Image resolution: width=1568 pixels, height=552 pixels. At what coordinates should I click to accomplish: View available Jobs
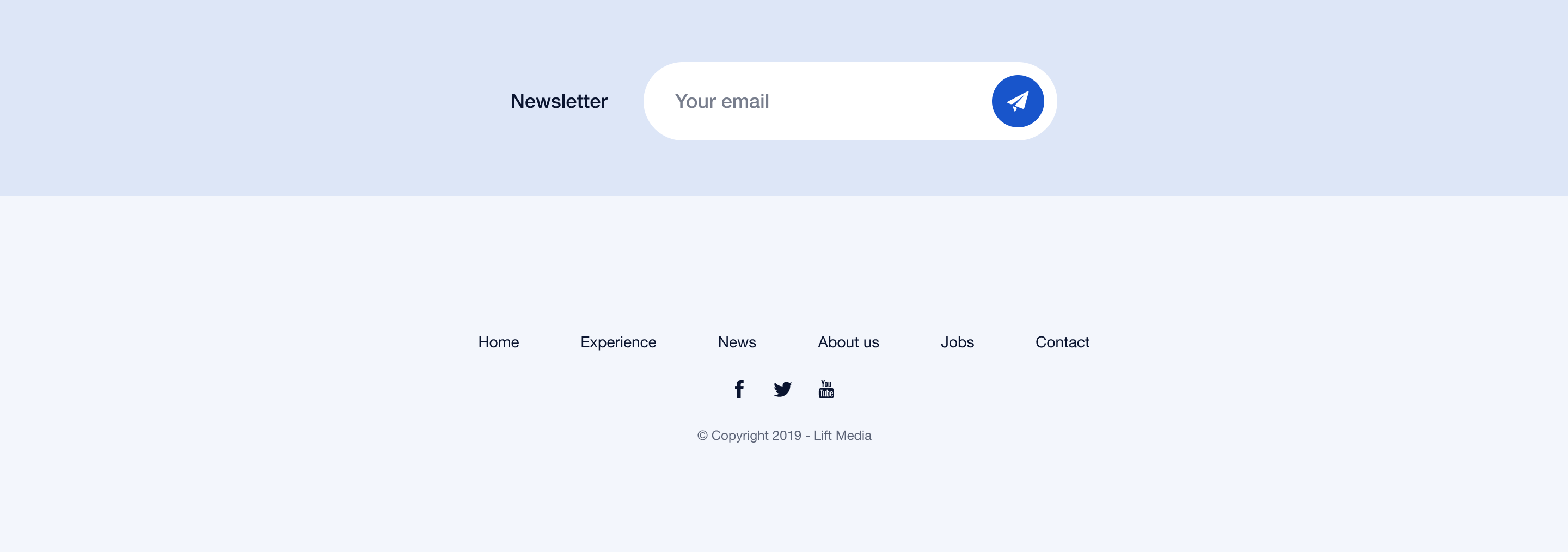click(x=958, y=342)
